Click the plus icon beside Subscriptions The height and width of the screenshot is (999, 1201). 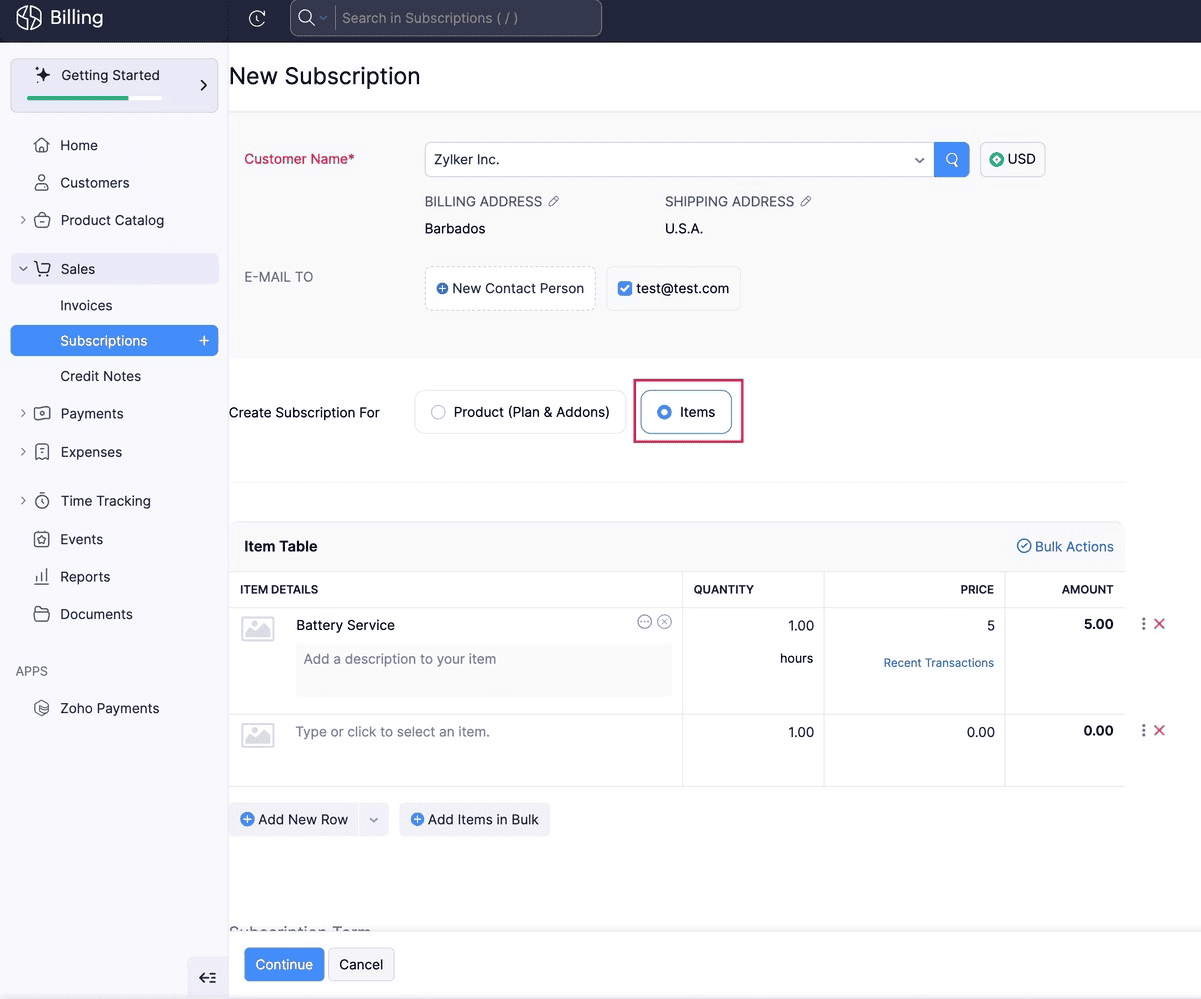pyautogui.click(x=204, y=341)
